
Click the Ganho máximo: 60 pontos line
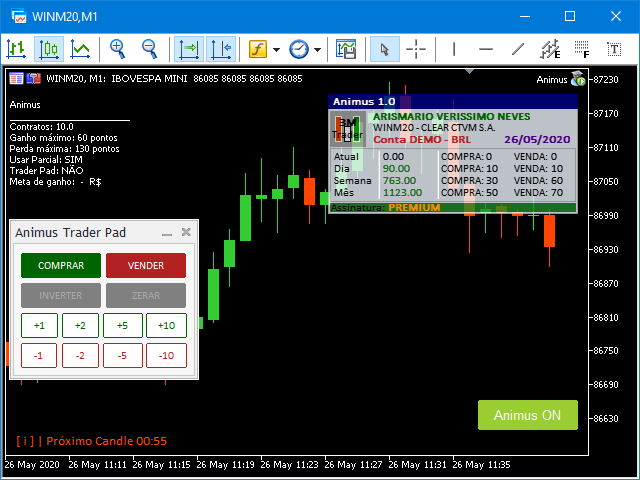(x=63, y=138)
